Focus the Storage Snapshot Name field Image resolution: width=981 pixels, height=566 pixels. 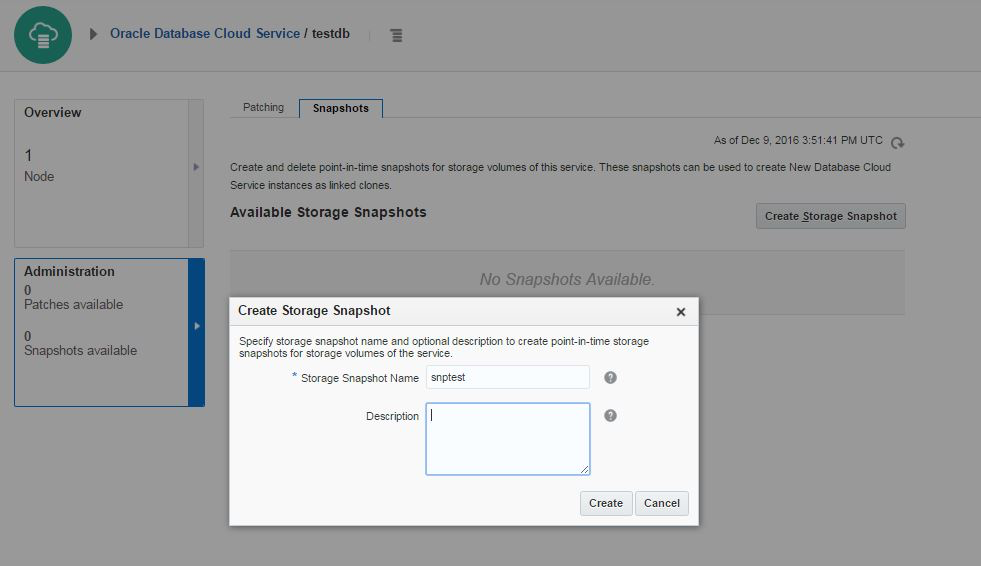507,377
